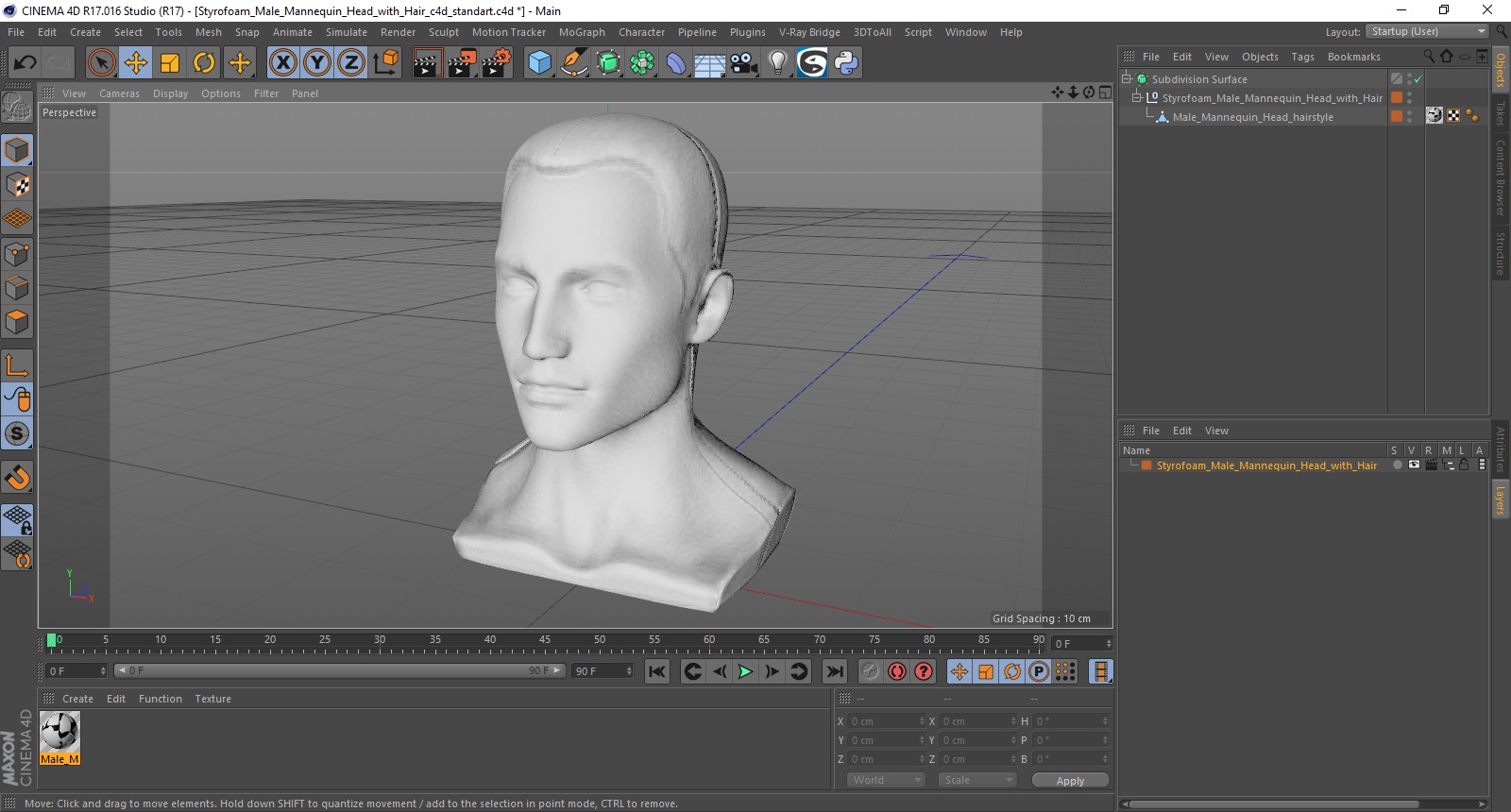Toggle X-axis lock
This screenshot has width=1511, height=812.
pos(282,63)
